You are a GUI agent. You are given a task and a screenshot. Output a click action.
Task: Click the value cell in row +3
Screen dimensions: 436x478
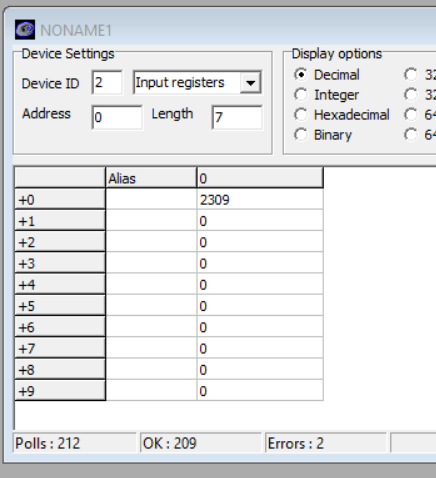[260, 263]
